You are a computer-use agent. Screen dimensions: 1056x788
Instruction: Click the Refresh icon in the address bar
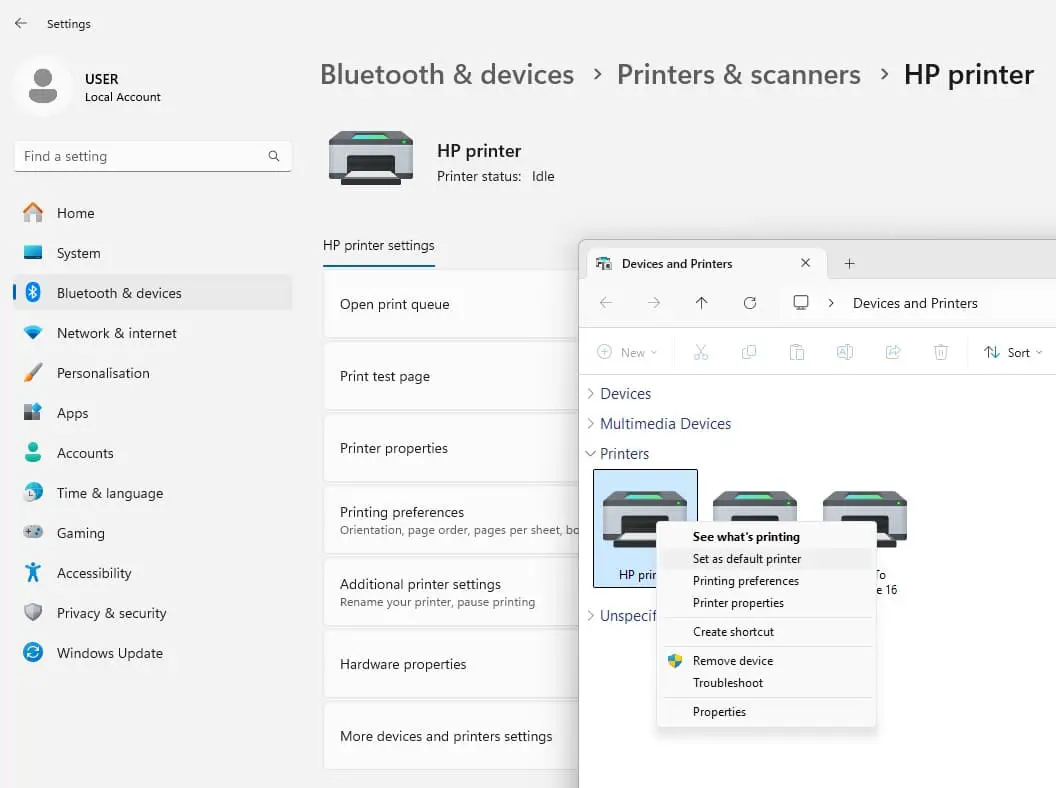point(751,303)
